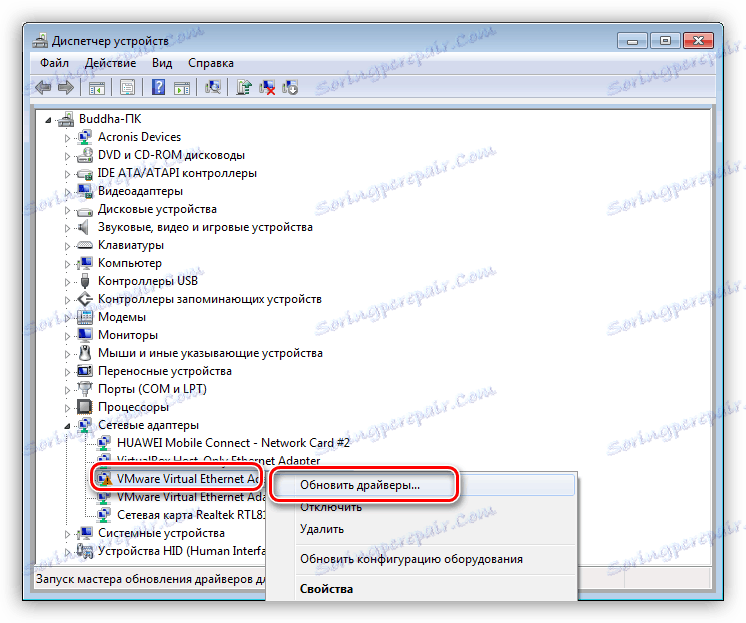
Task: Expand the Acronis Devices node
Action: click(x=67, y=138)
